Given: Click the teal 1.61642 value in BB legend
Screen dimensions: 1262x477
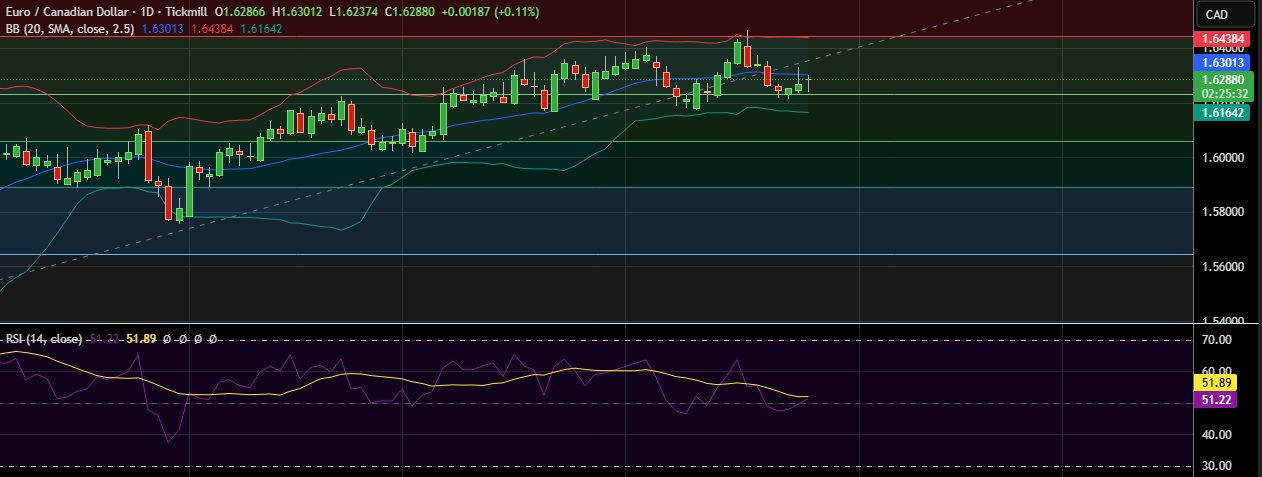Looking at the screenshot, I should 263,28.
